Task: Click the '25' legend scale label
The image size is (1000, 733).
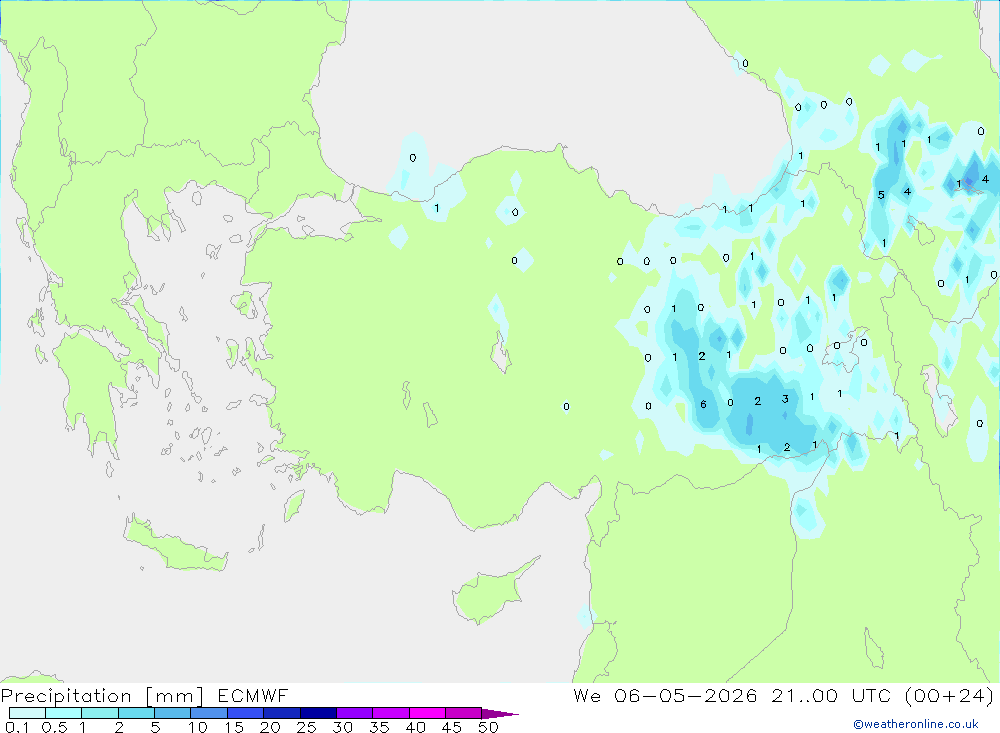Action: pyautogui.click(x=306, y=727)
